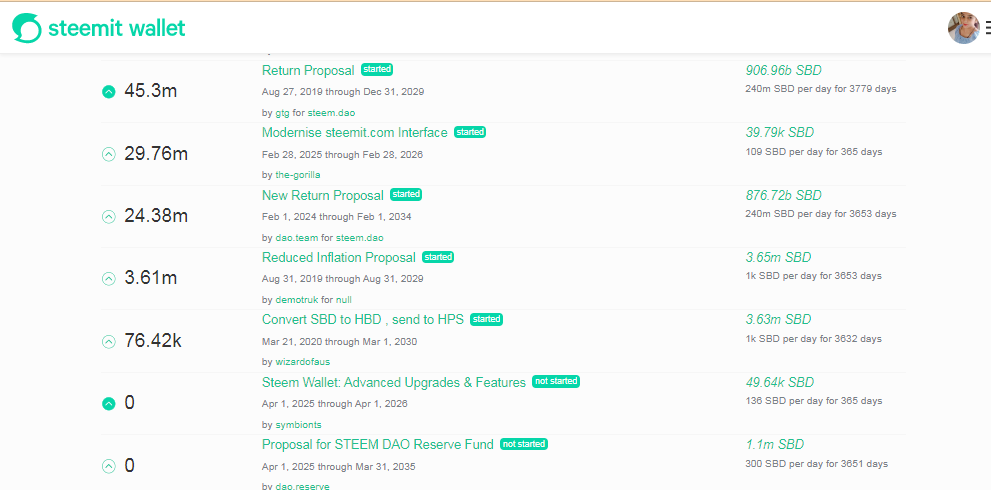Click 109 SBD per day for 365 days
Screen dimensions: 991x490
click(x=814, y=152)
